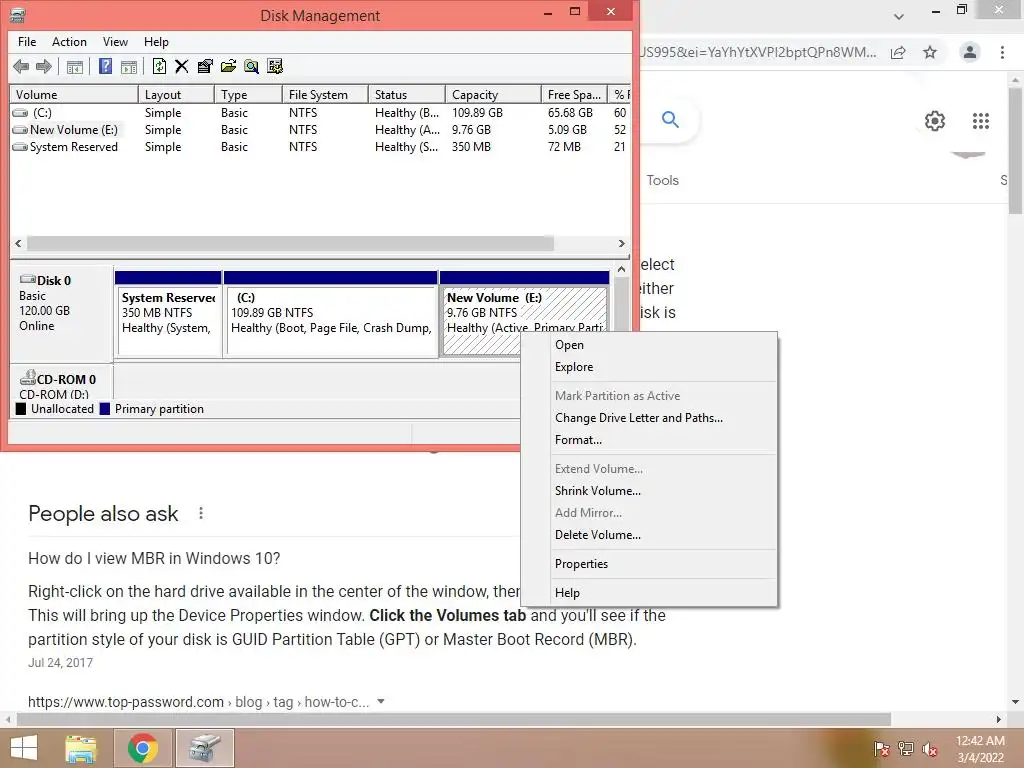Click the Back arrow in Disk Management toolbar
The width and height of the screenshot is (1024, 768).
pyautogui.click(x=21, y=66)
